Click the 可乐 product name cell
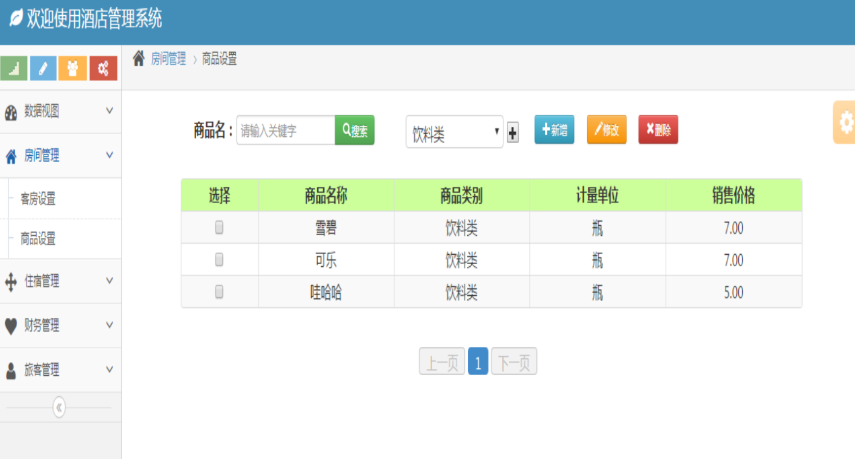Screen dimensions: 855x459 (x=326, y=260)
